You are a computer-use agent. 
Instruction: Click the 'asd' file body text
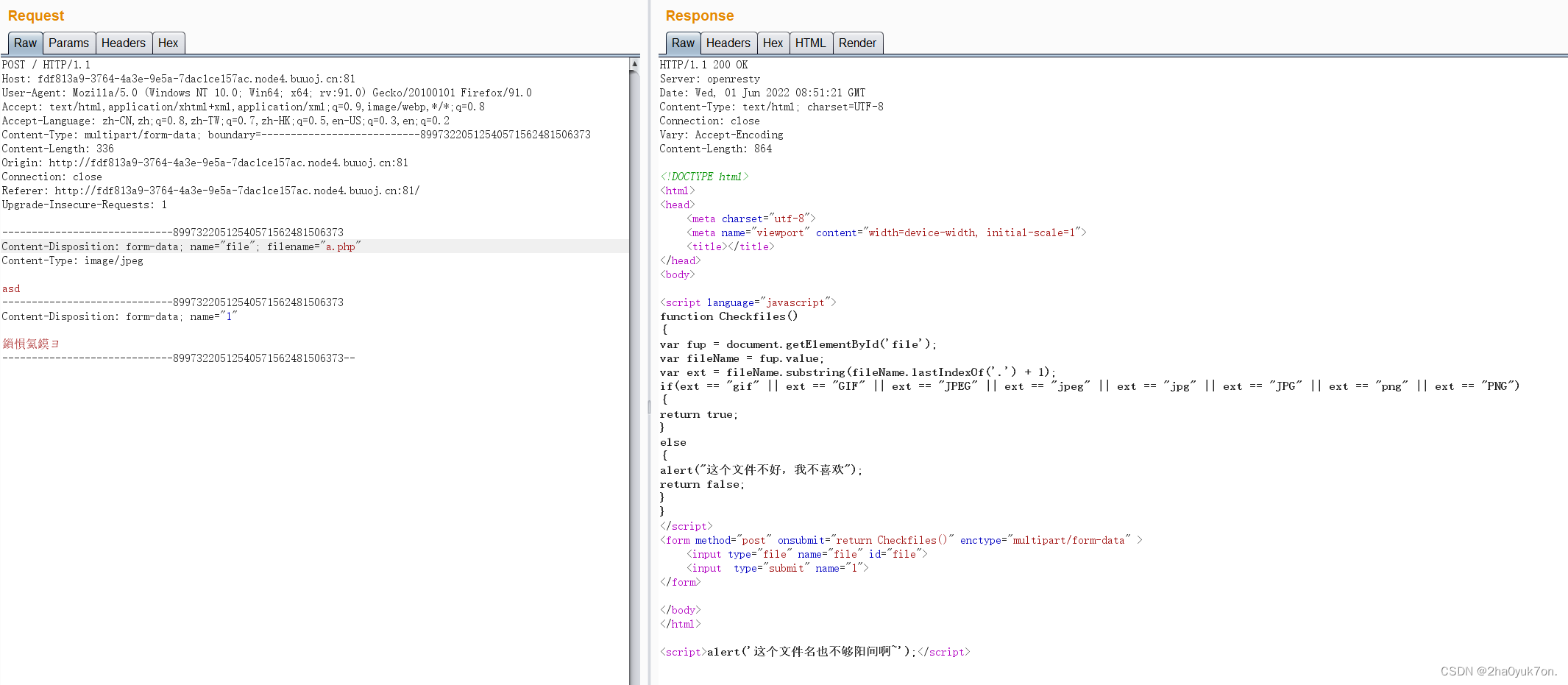[11, 288]
